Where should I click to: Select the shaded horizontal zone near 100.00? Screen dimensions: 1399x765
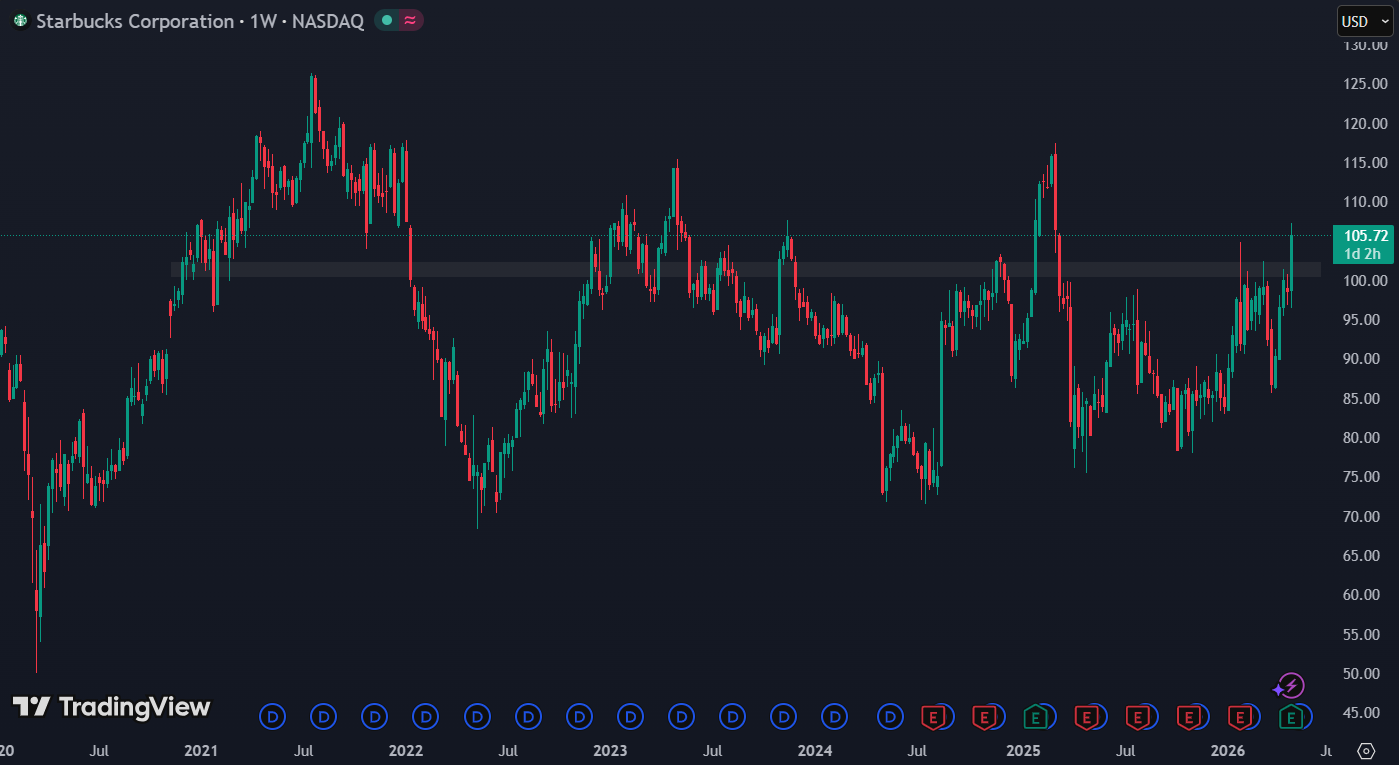[746, 269]
